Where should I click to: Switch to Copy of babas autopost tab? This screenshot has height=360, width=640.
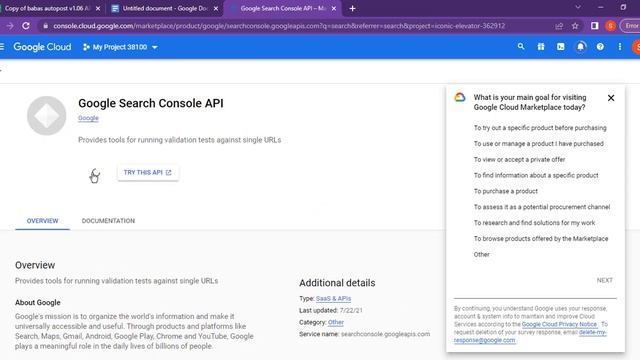point(47,8)
